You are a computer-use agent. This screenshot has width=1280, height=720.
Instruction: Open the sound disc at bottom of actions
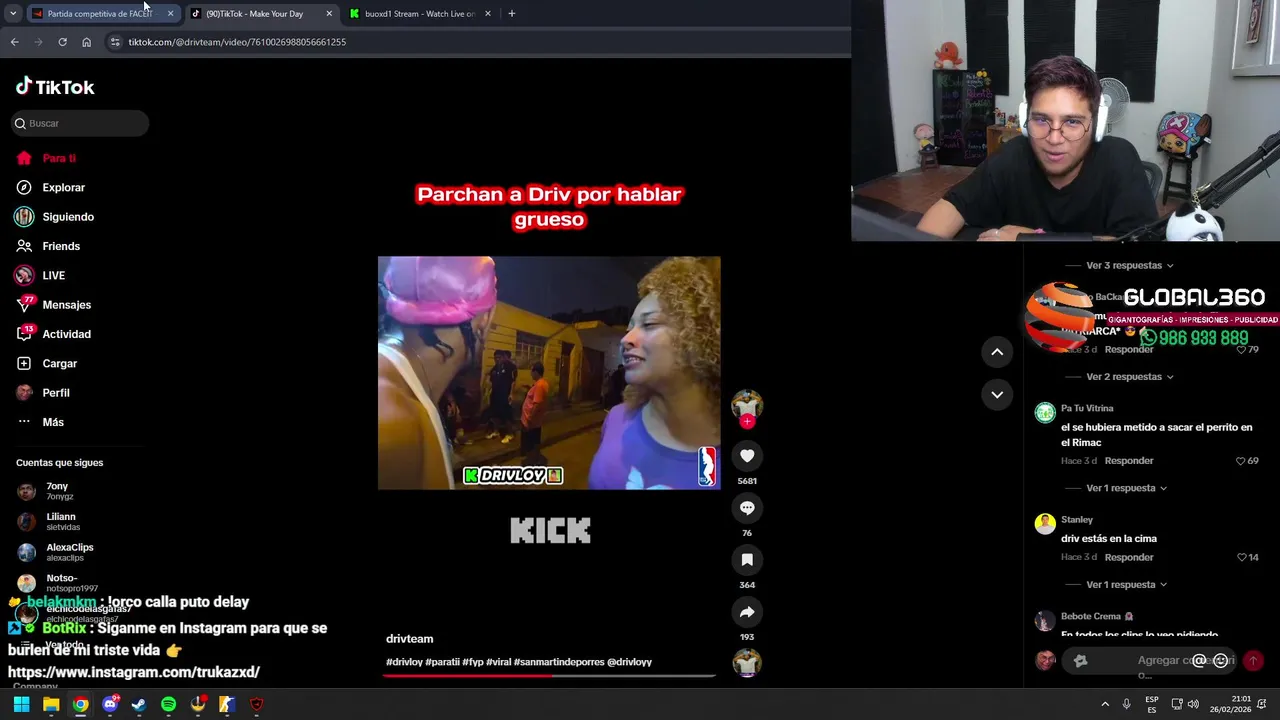coord(747,663)
